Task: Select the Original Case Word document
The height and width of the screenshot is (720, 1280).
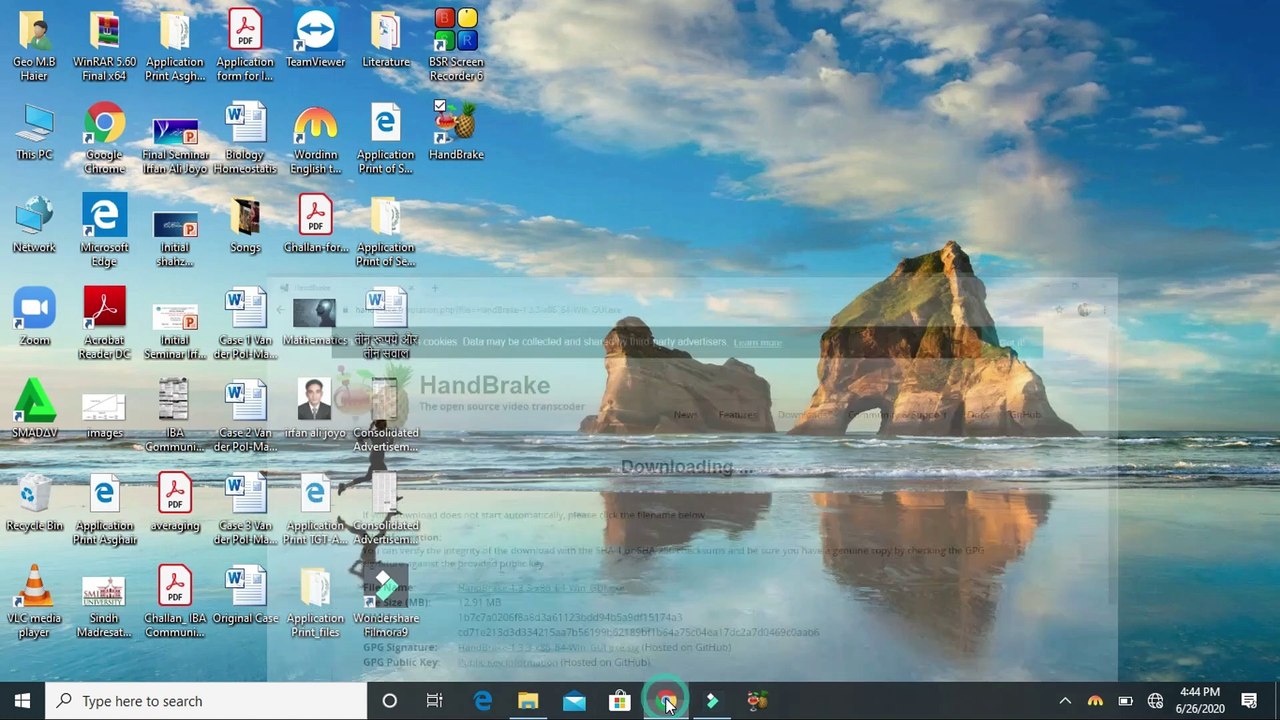Action: [245, 595]
